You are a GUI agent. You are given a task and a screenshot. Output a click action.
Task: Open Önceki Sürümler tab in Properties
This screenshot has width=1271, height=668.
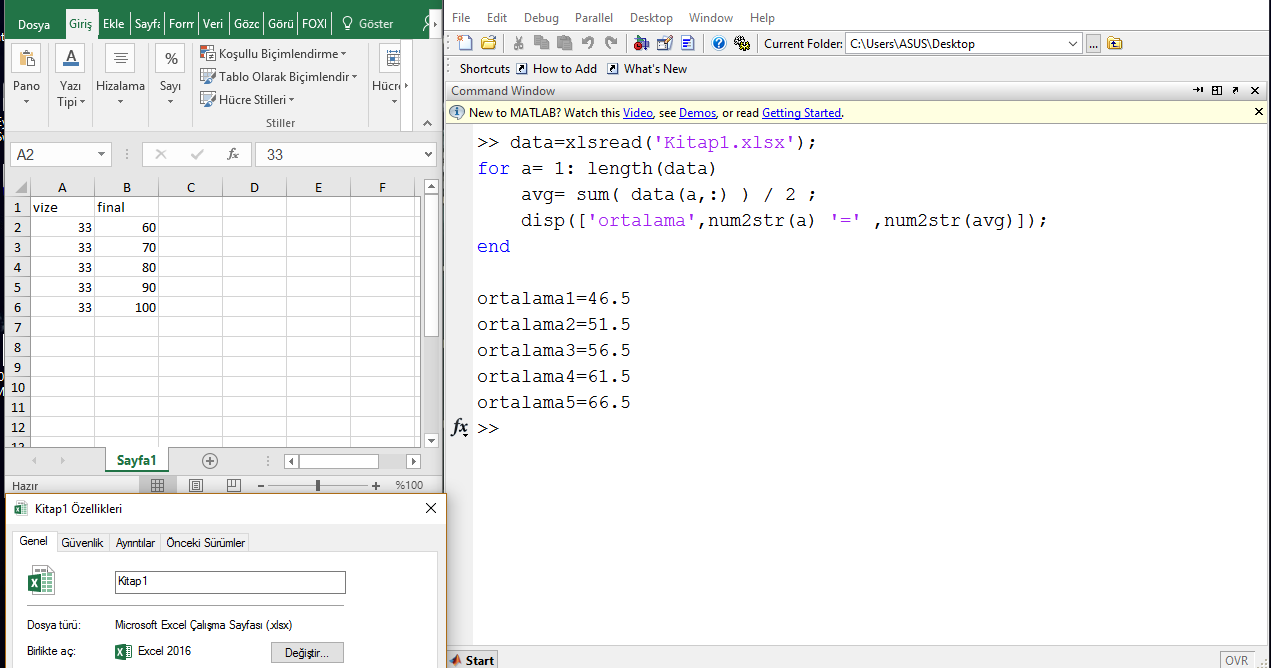(x=205, y=543)
